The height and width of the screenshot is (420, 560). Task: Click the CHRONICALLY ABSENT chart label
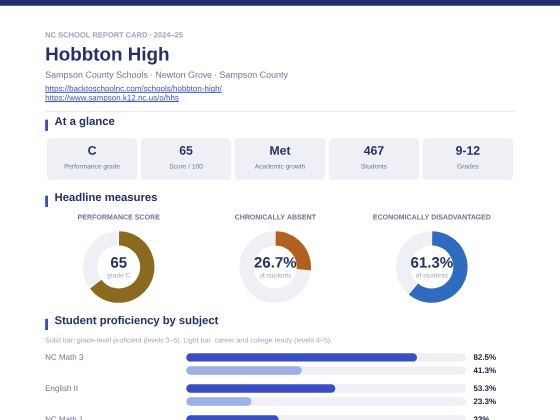tap(275, 217)
